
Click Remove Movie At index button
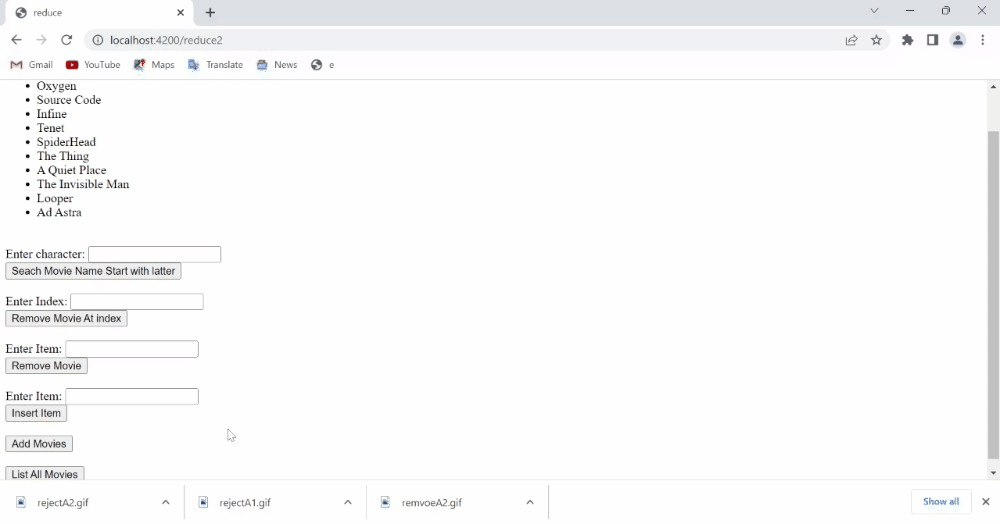(x=66, y=318)
